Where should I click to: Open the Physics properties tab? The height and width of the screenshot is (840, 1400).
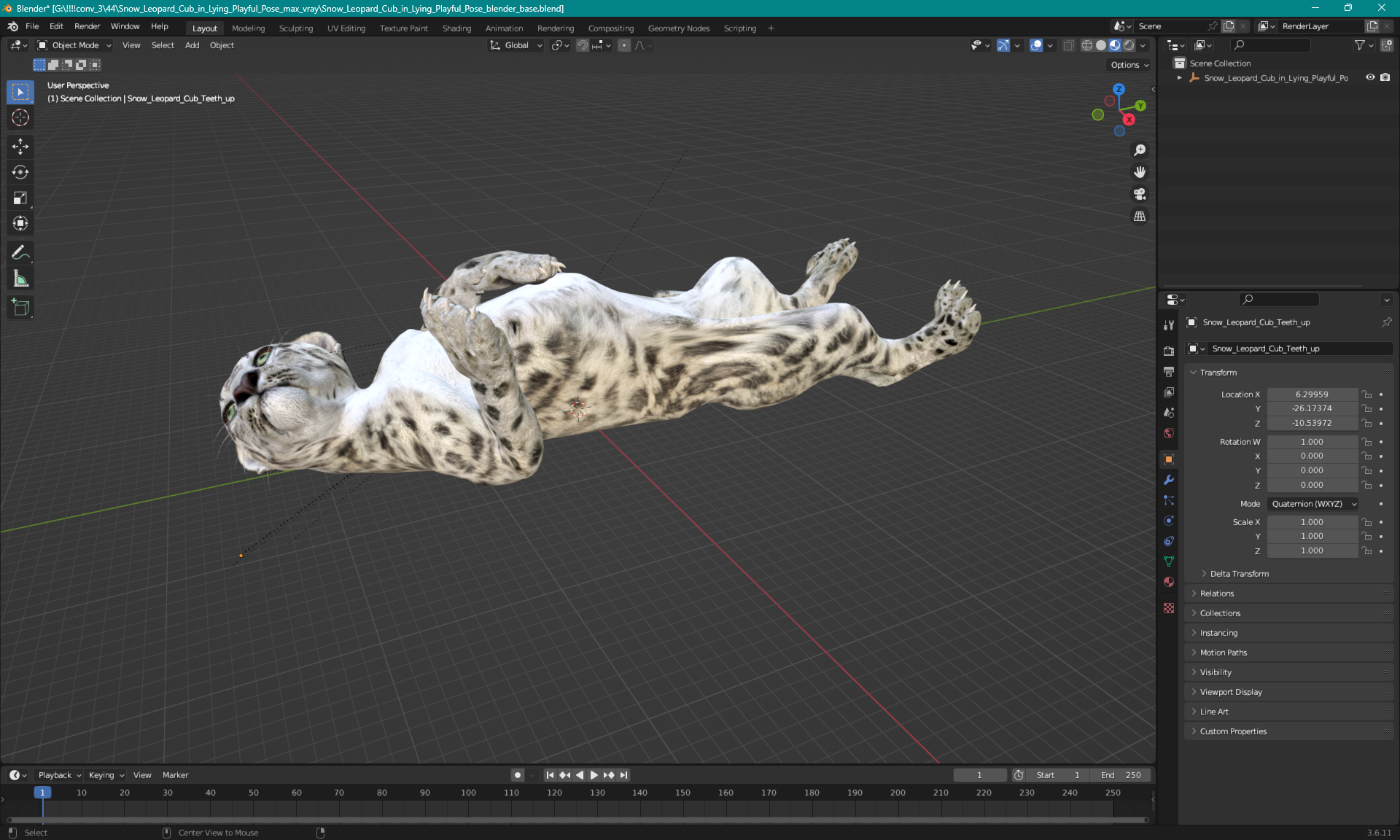1169,521
